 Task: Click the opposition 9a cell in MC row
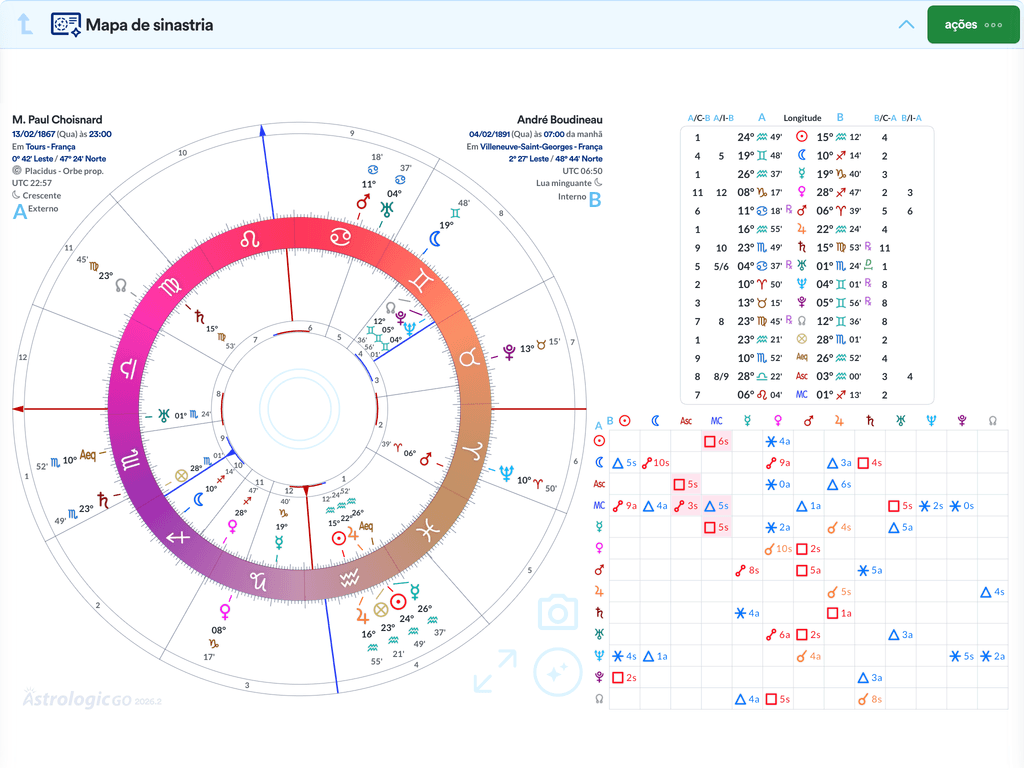coord(624,506)
